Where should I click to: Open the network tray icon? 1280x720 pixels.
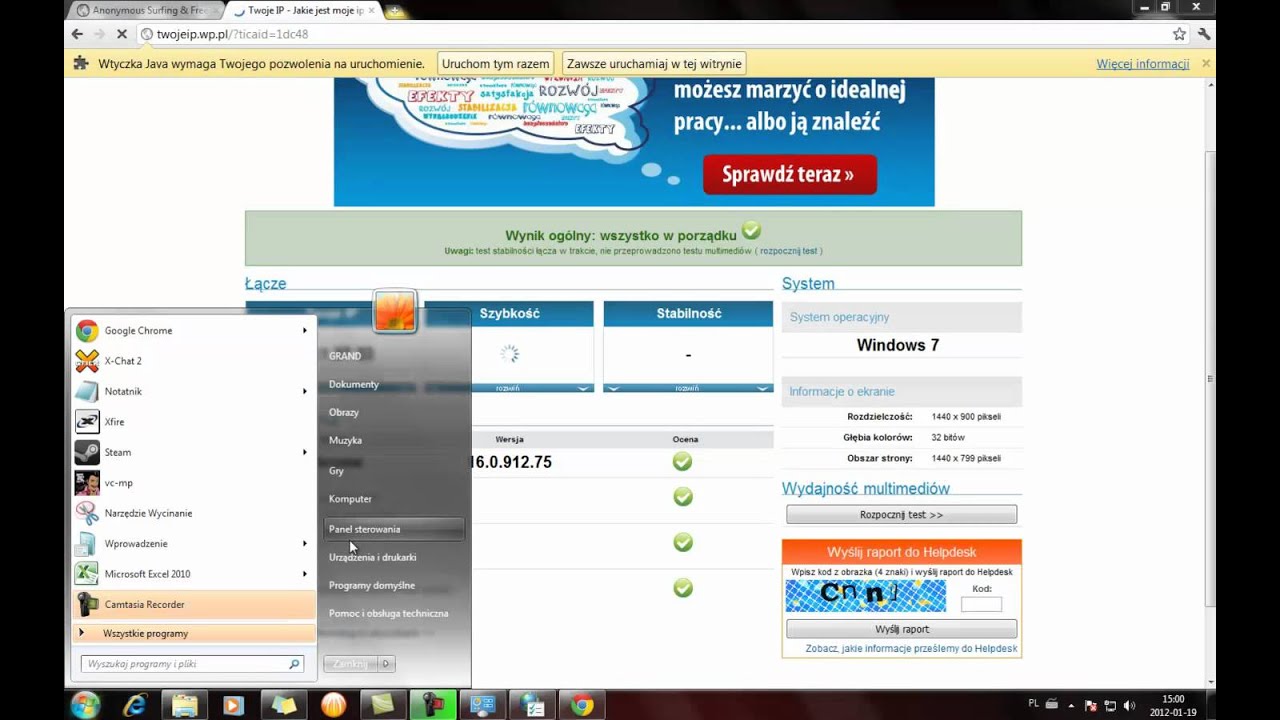pos(1110,705)
